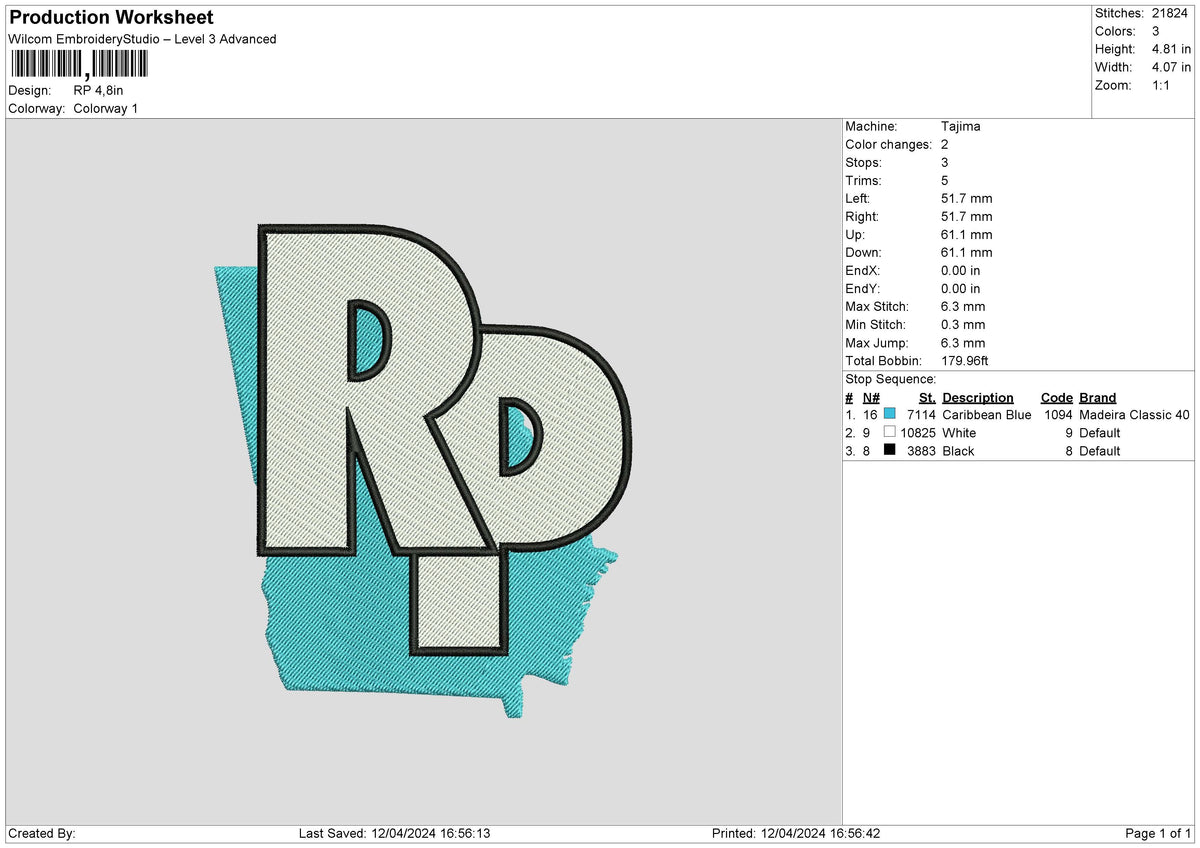Click the 'Description' column header
The width and height of the screenshot is (1200, 848).
978,398
